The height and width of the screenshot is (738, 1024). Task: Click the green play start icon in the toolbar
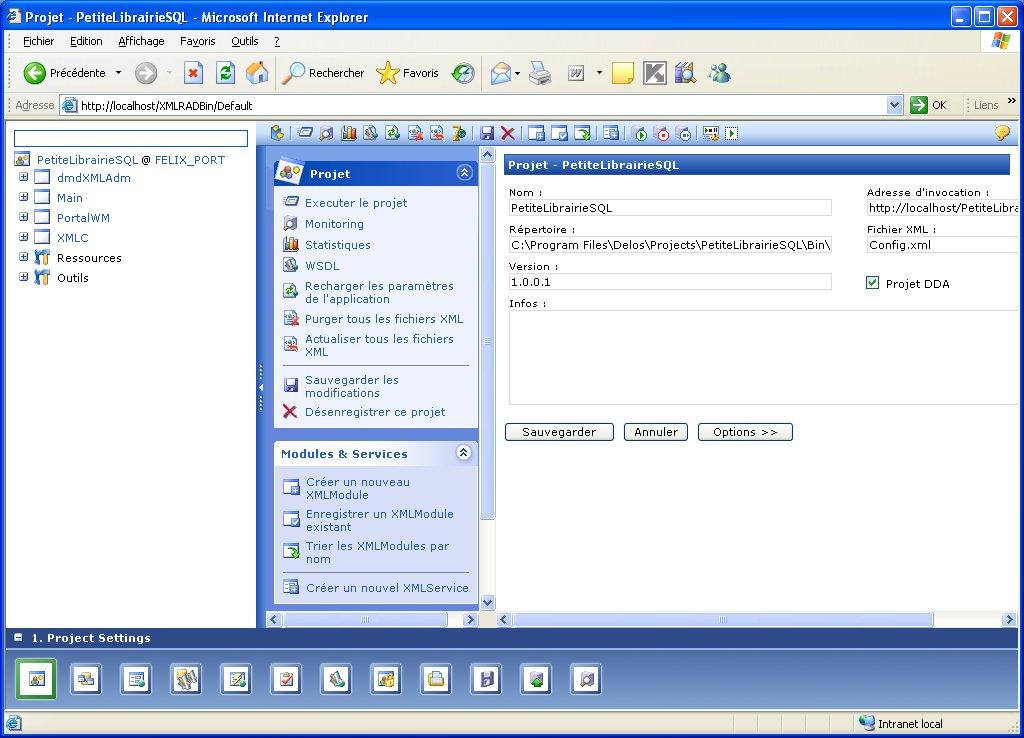(x=640, y=133)
